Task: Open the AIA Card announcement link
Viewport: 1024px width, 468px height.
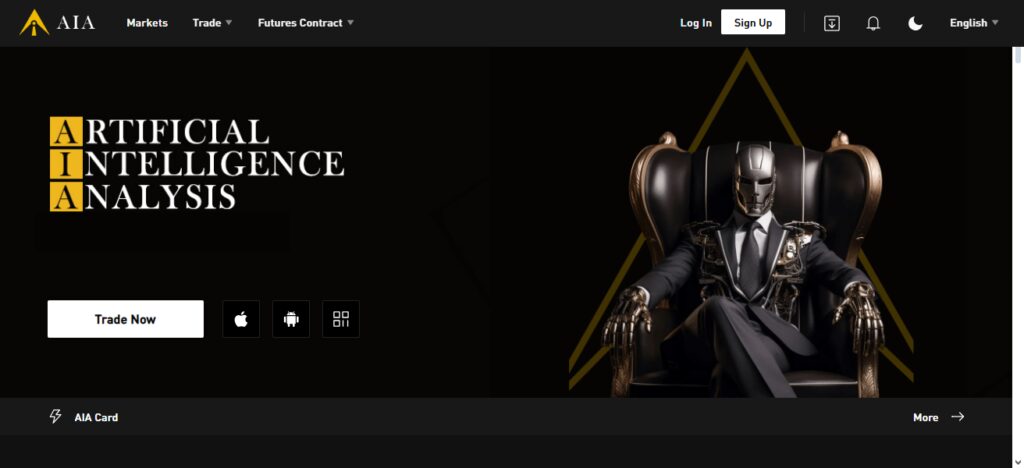Action: click(96, 417)
